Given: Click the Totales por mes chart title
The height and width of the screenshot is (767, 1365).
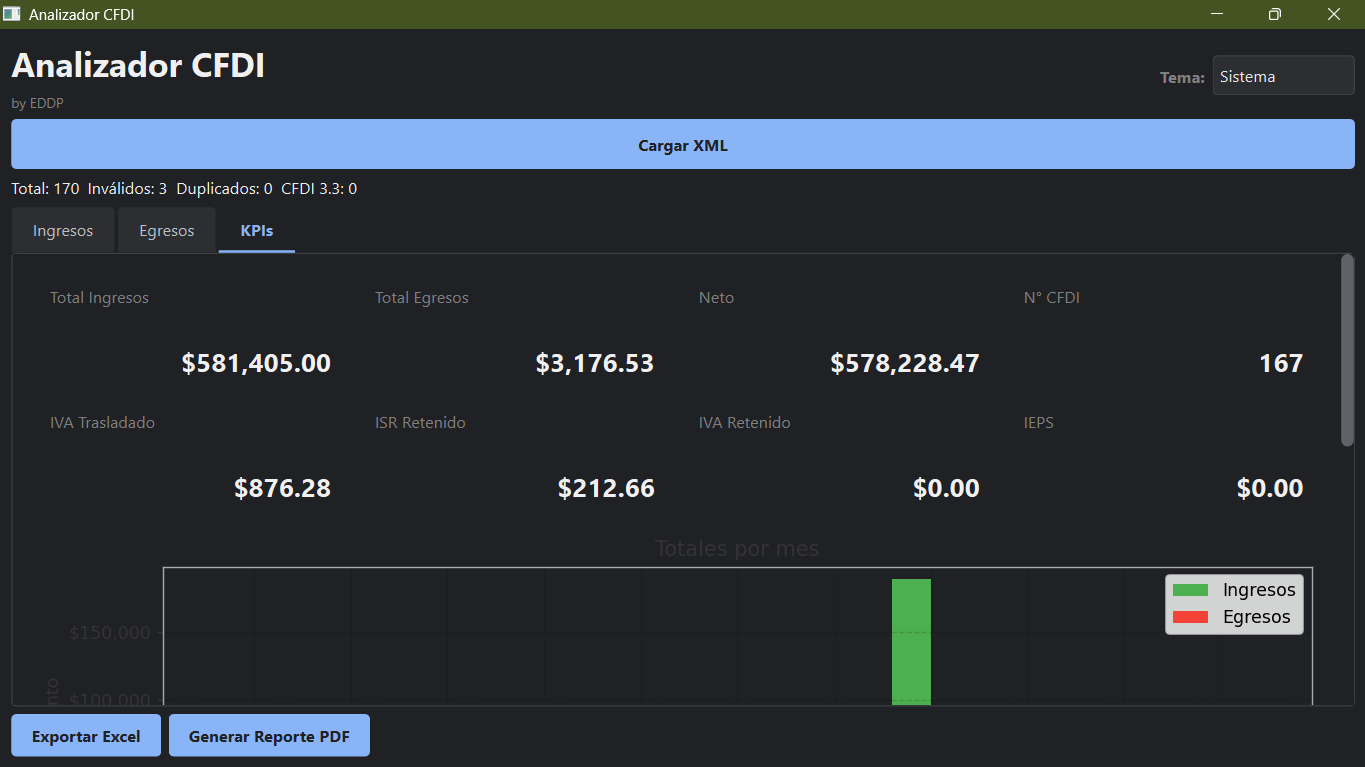Looking at the screenshot, I should [737, 549].
